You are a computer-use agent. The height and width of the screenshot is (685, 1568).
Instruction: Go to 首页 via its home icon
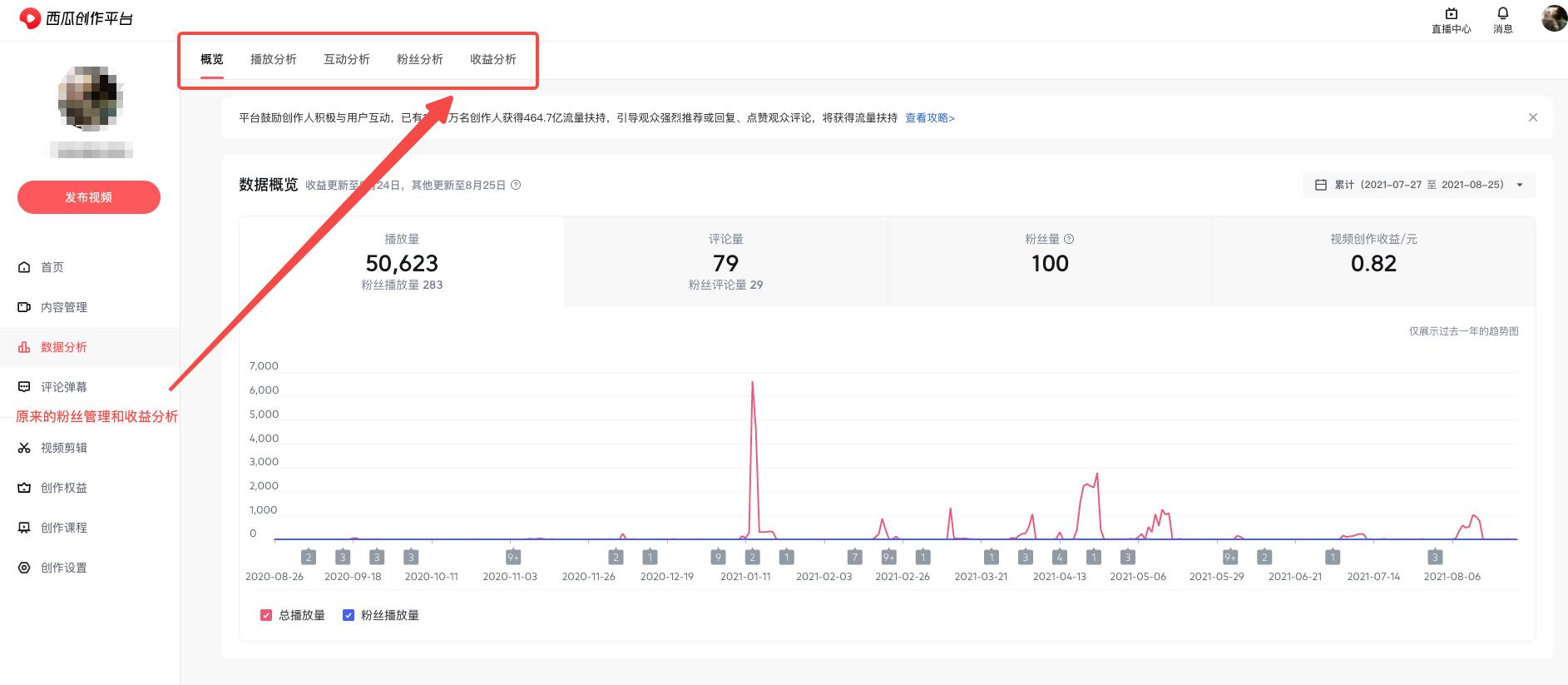[x=24, y=267]
